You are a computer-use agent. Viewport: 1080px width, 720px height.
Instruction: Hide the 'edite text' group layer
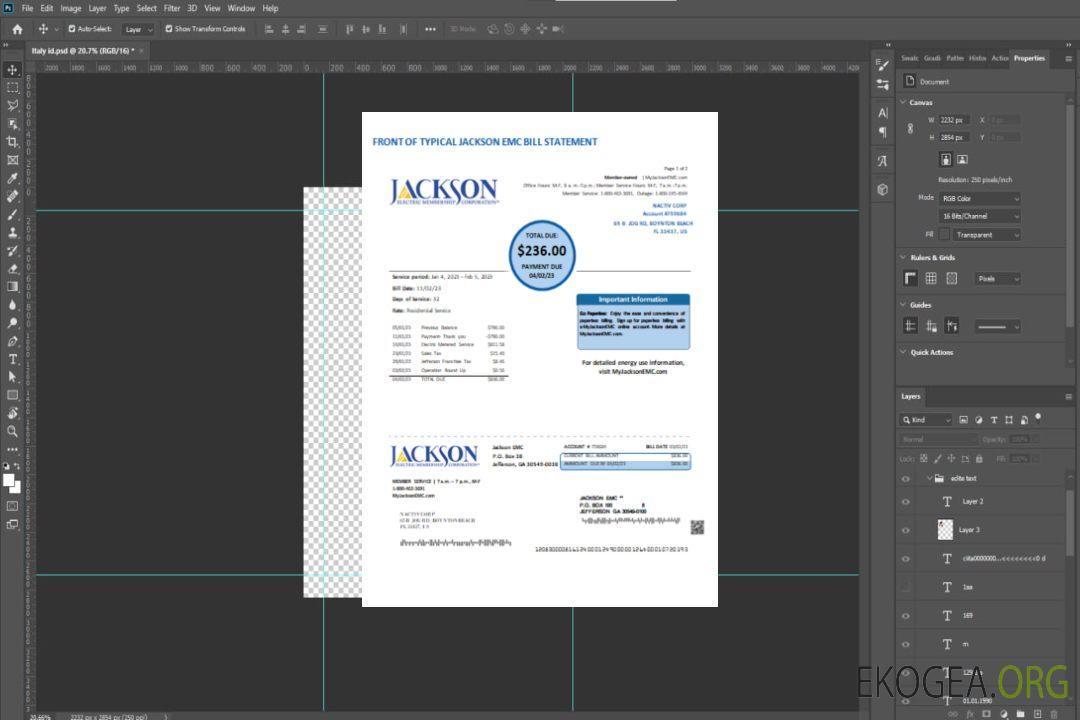(906, 479)
